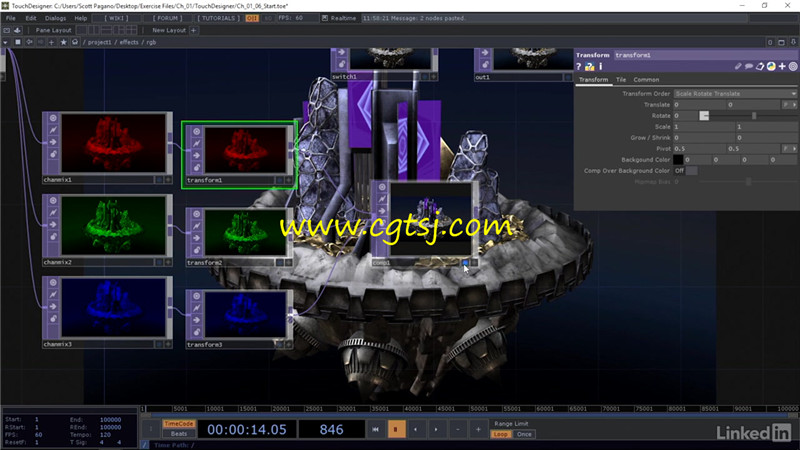Open the operator help question mark icon
The width and height of the screenshot is (800, 450).
579,66
